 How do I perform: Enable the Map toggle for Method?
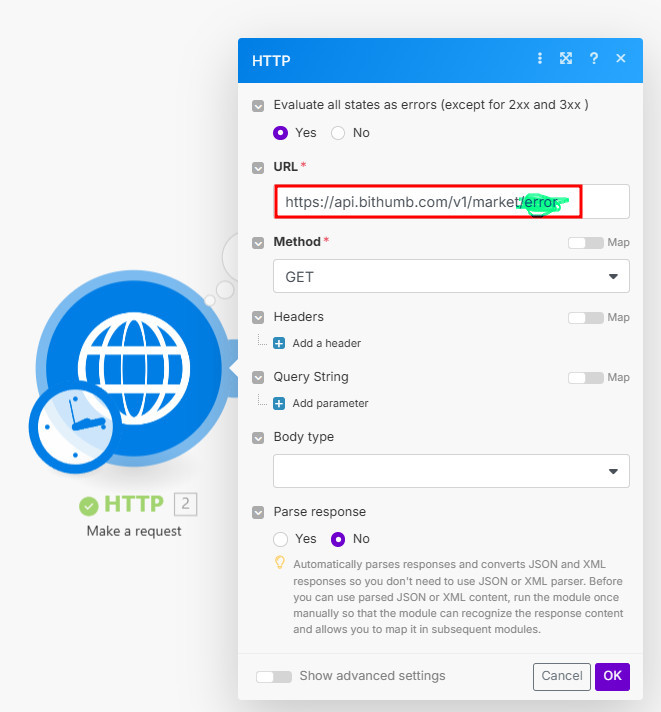[x=585, y=242]
